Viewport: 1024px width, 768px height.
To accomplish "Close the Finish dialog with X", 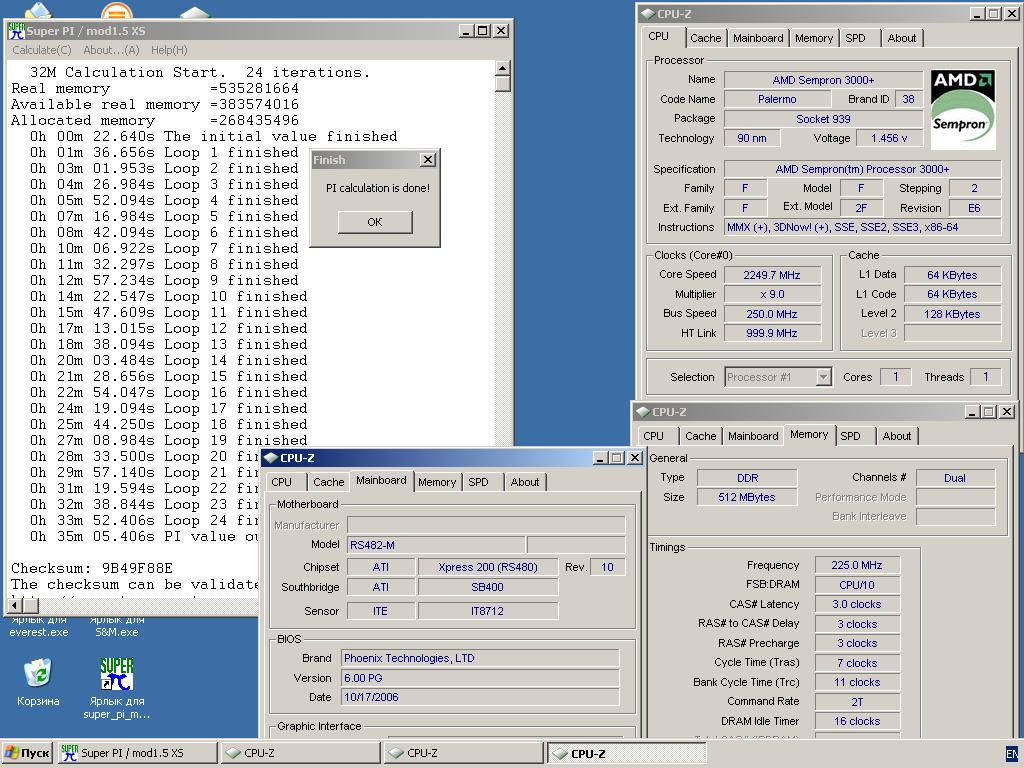I will pos(427,159).
